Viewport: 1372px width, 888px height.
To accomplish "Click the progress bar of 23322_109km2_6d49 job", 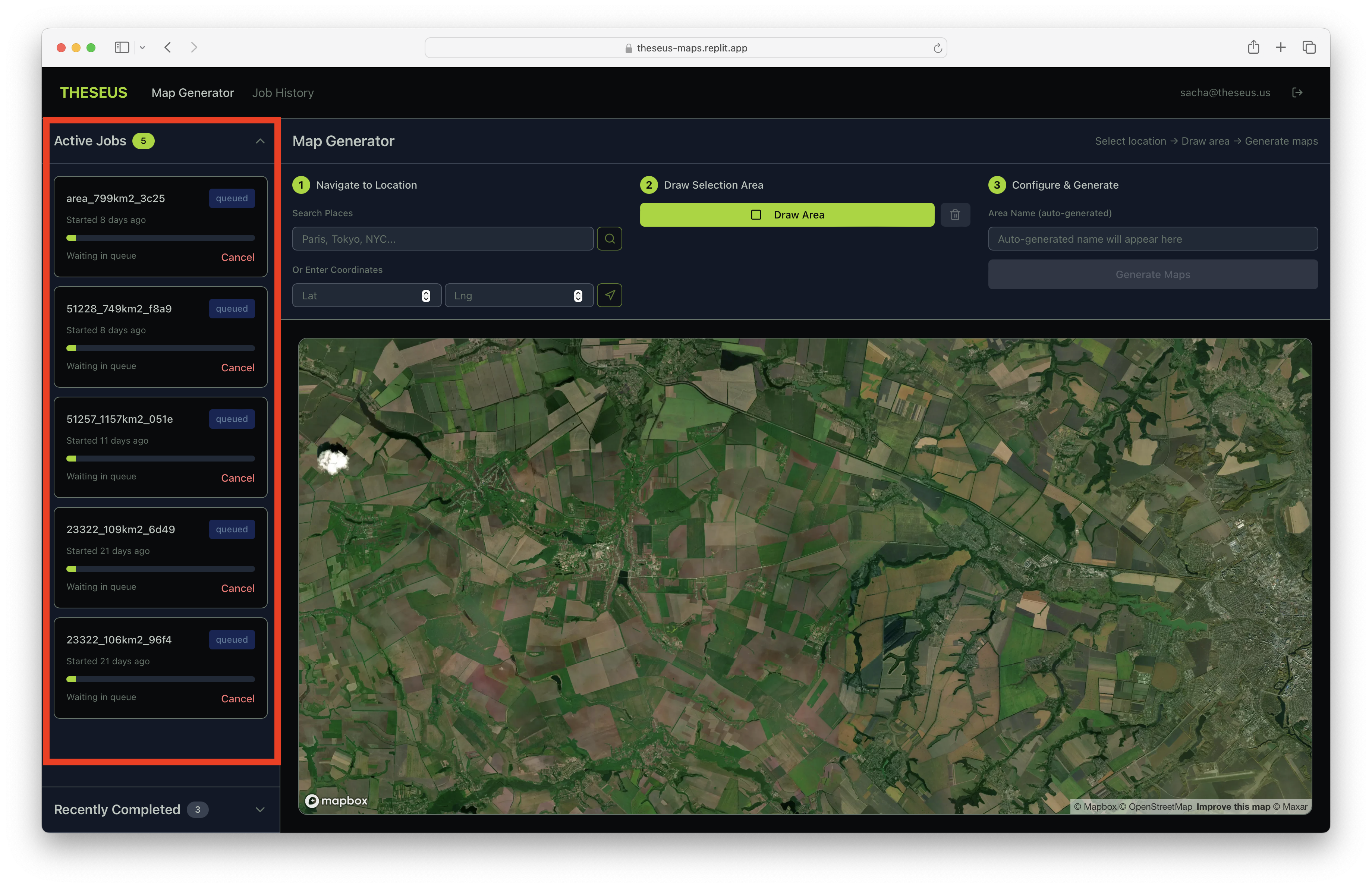I will (x=160, y=569).
